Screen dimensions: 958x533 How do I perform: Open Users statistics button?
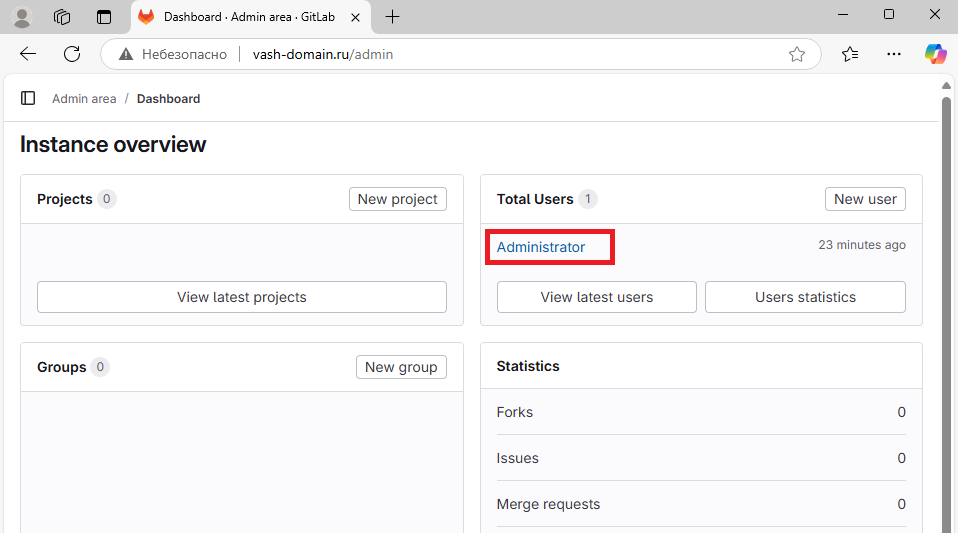click(x=805, y=297)
